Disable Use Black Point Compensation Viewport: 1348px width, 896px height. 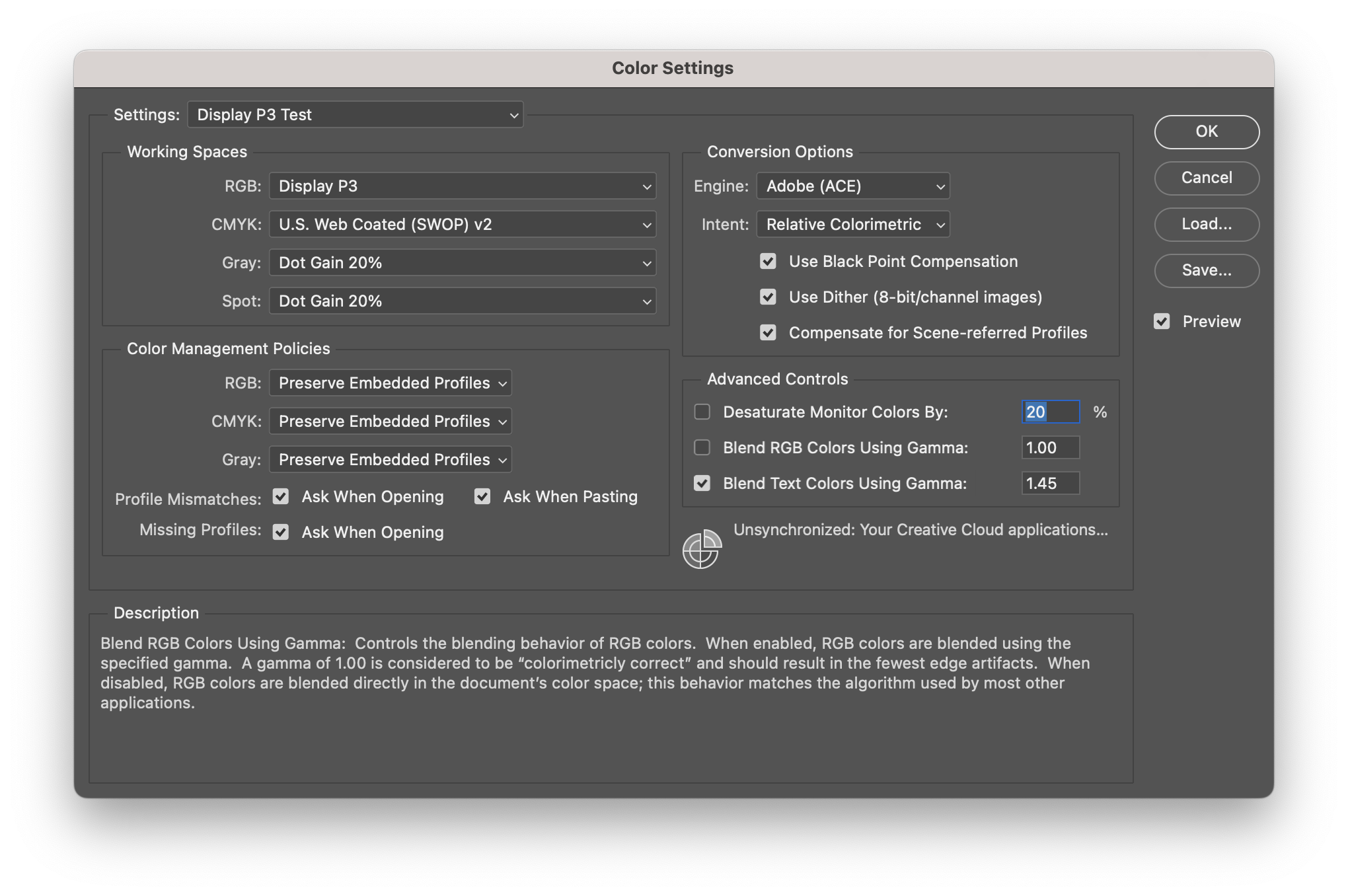(768, 261)
